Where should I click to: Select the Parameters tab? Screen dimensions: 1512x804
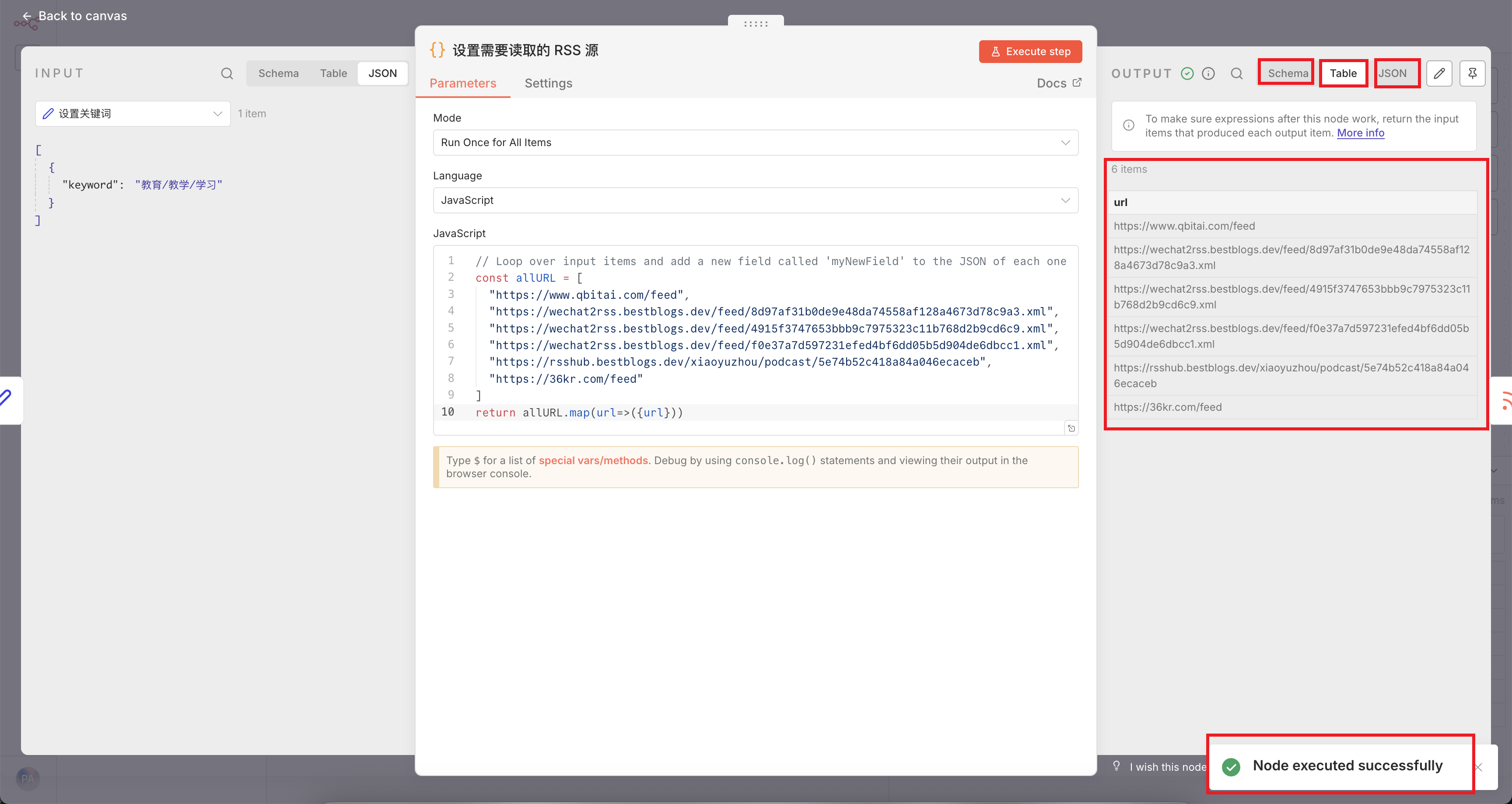(x=462, y=84)
